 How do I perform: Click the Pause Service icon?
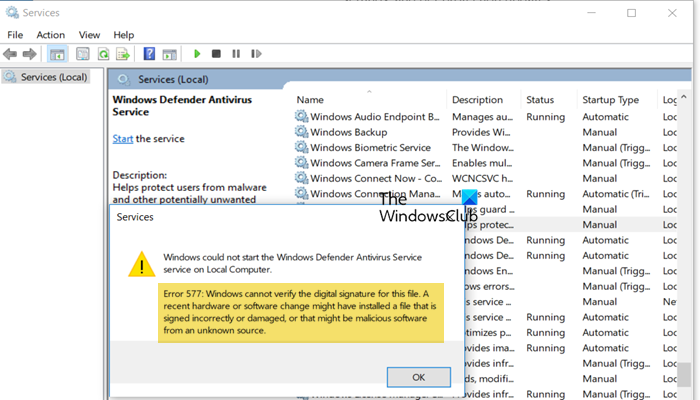236,54
